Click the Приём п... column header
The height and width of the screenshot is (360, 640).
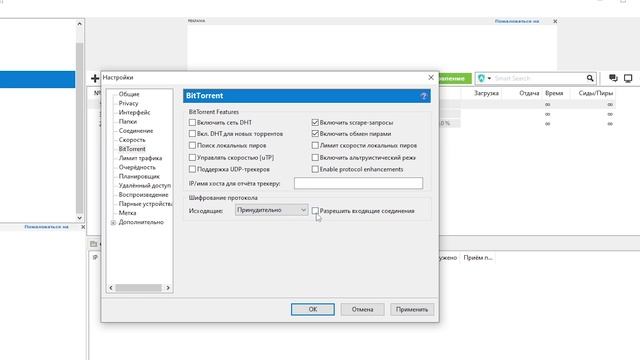click(478, 258)
